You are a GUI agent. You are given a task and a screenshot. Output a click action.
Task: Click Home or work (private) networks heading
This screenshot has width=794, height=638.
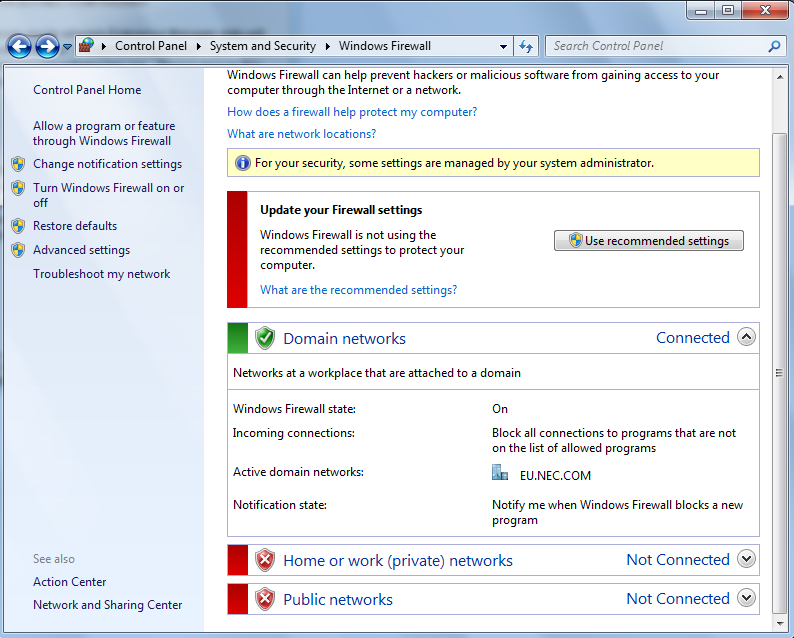tap(398, 561)
